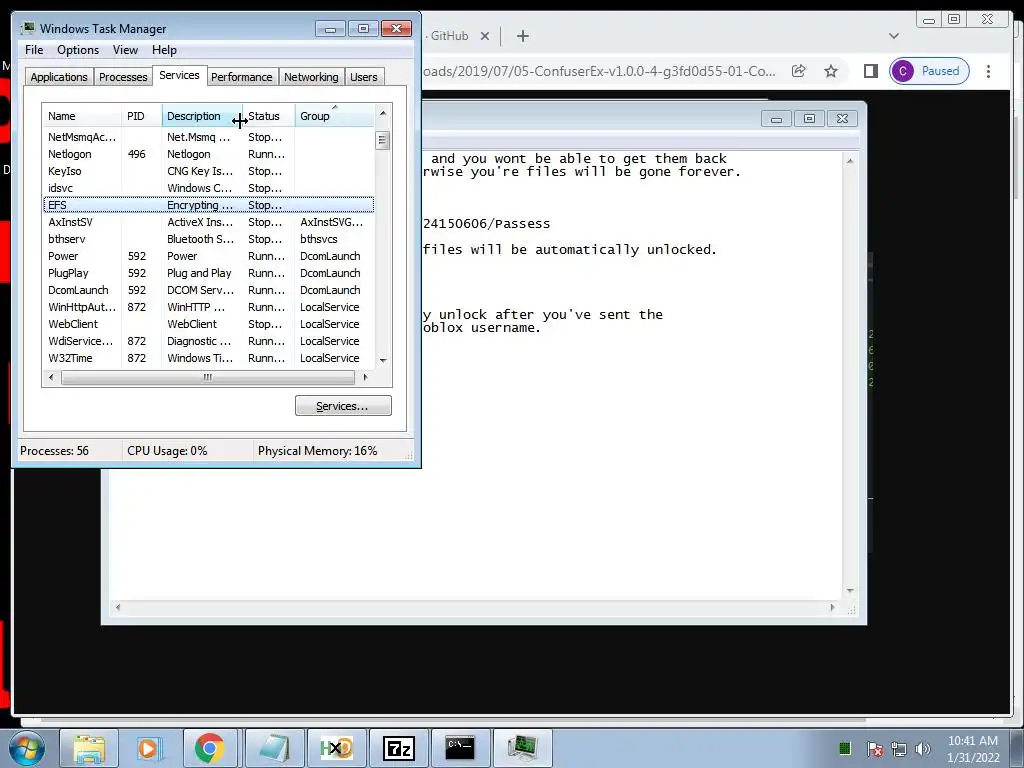
Task: Open the File menu in Task Manager
Action: click(34, 50)
